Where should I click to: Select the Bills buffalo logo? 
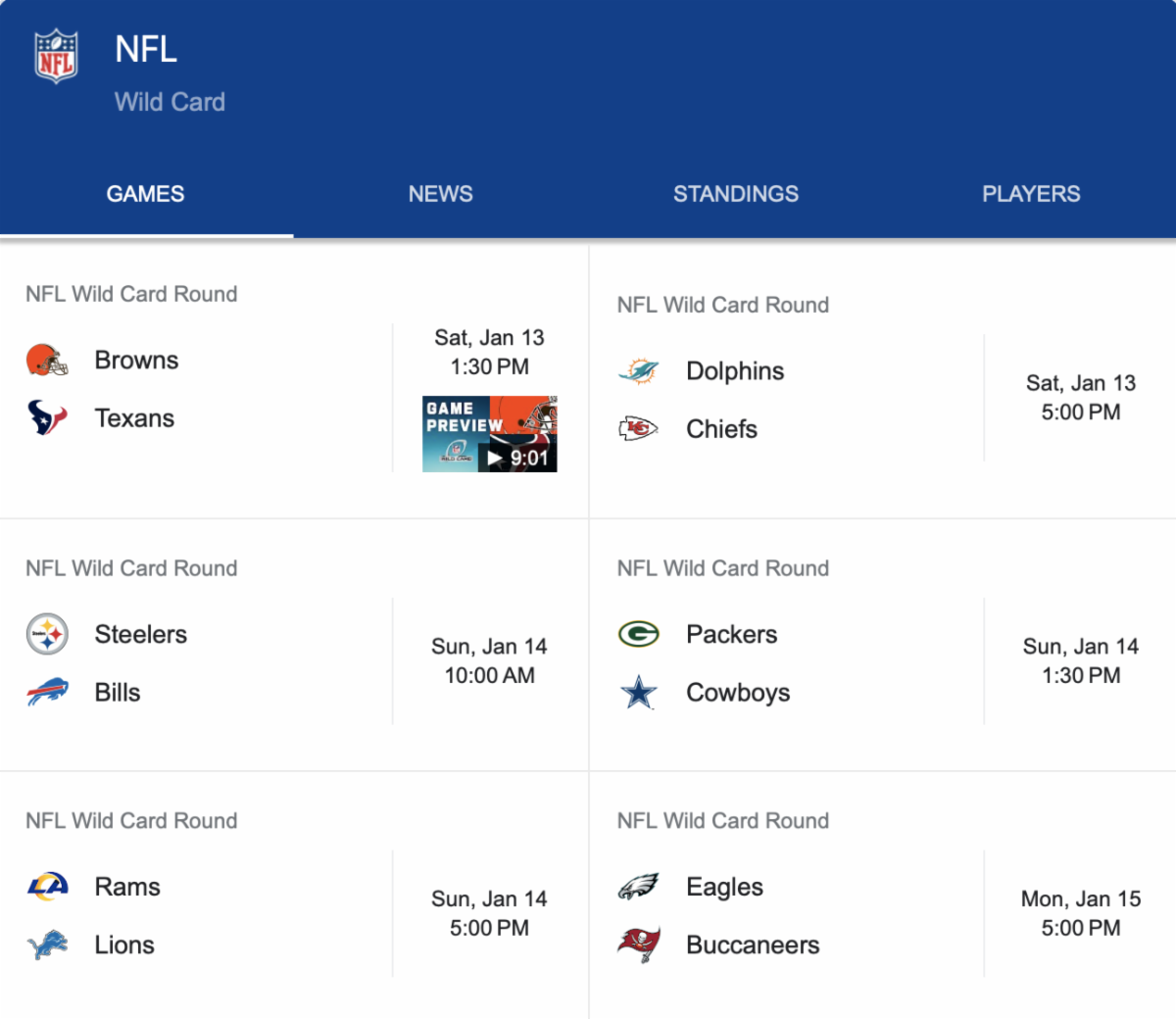[47, 693]
